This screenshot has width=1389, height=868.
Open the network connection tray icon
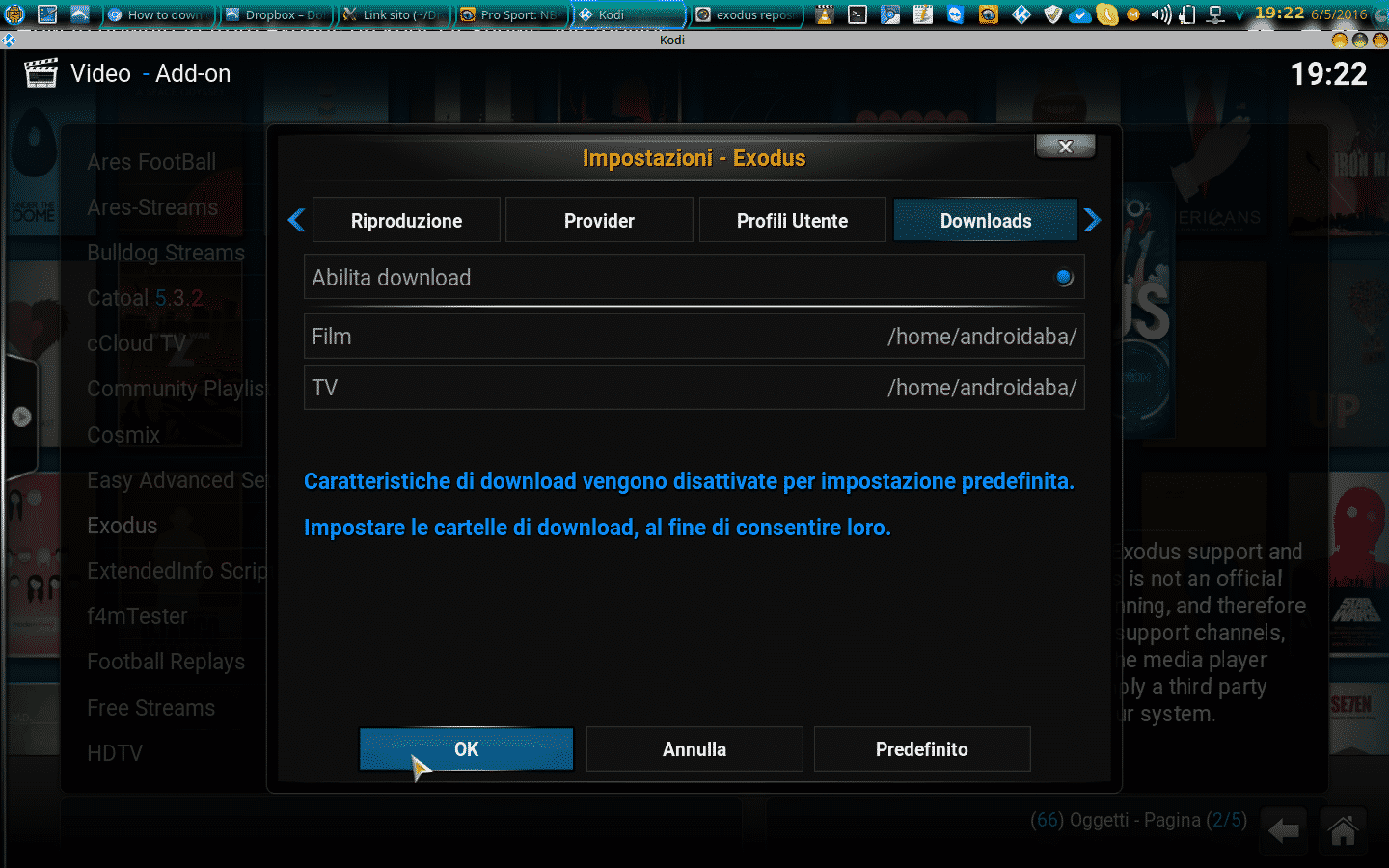click(1215, 14)
